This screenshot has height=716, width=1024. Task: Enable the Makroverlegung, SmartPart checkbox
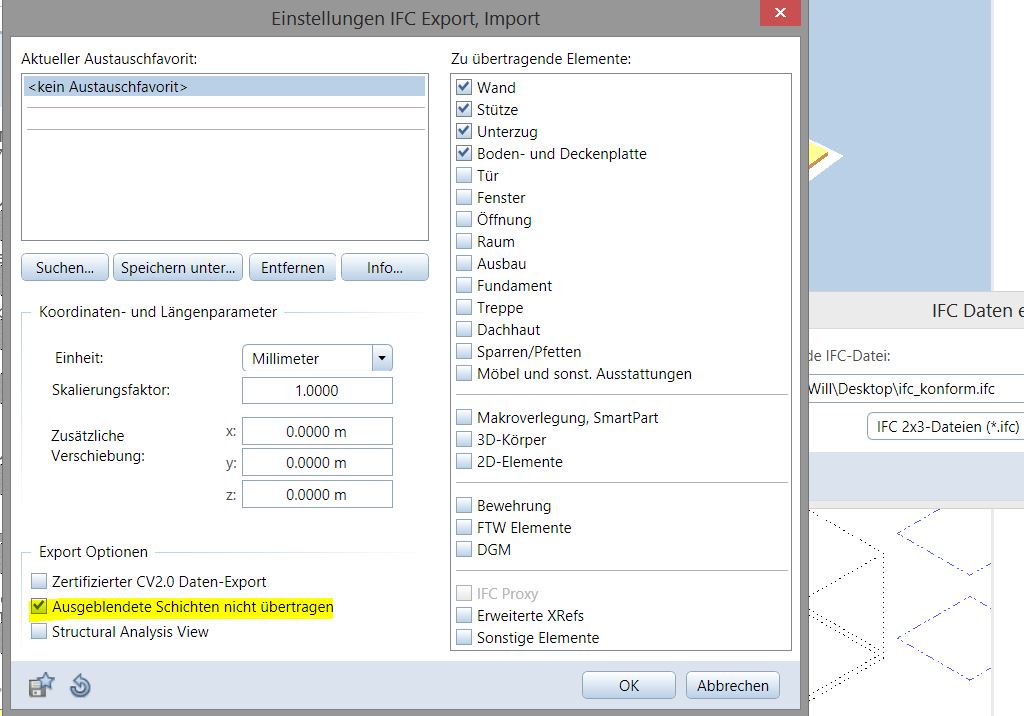(x=464, y=418)
